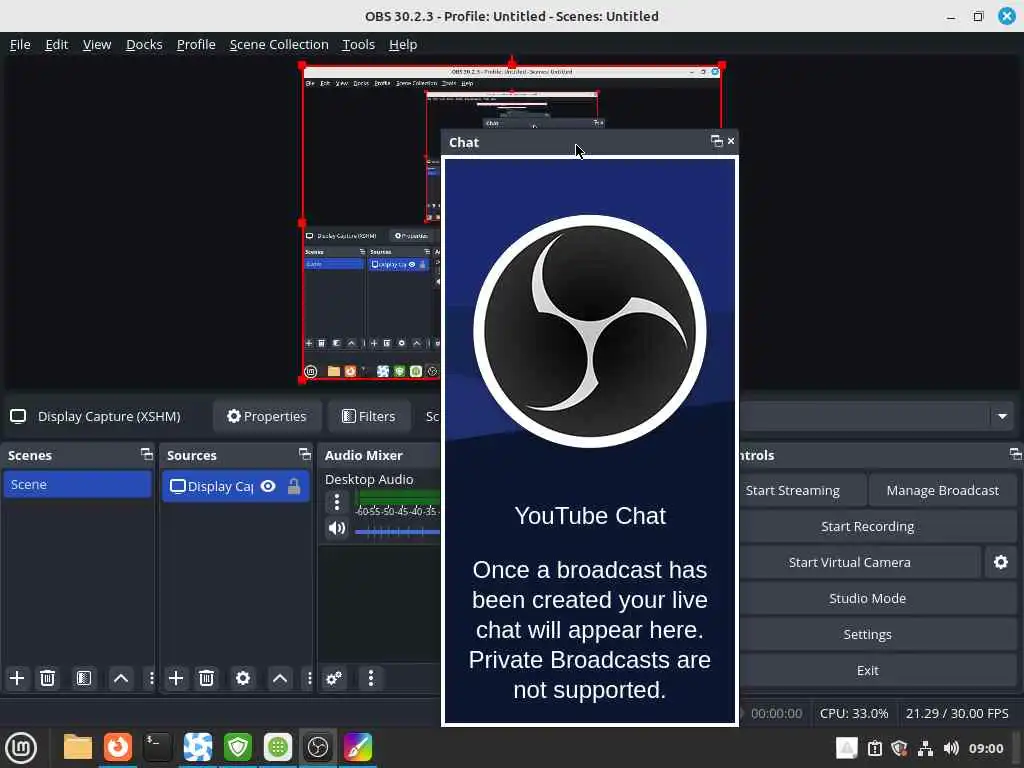This screenshot has height=768, width=1024.
Task: Open the Profile menu
Action: (x=196, y=44)
